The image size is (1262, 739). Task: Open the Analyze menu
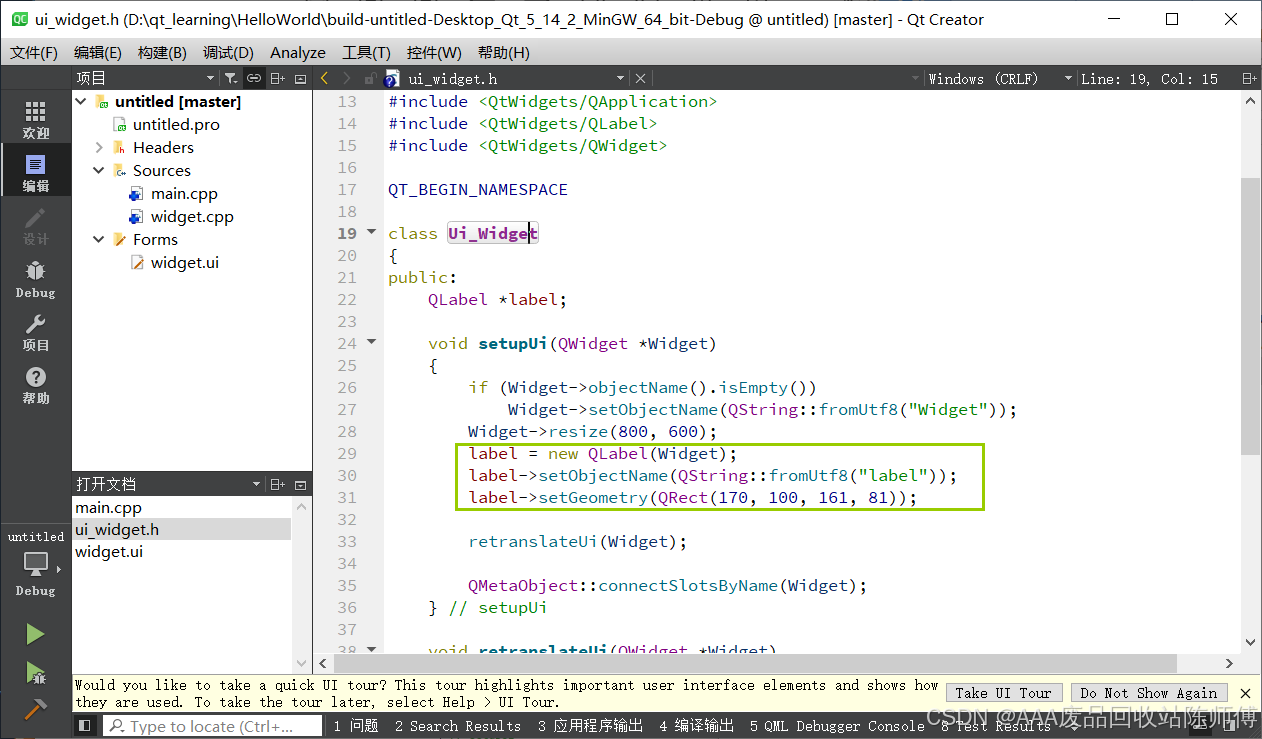pos(298,52)
